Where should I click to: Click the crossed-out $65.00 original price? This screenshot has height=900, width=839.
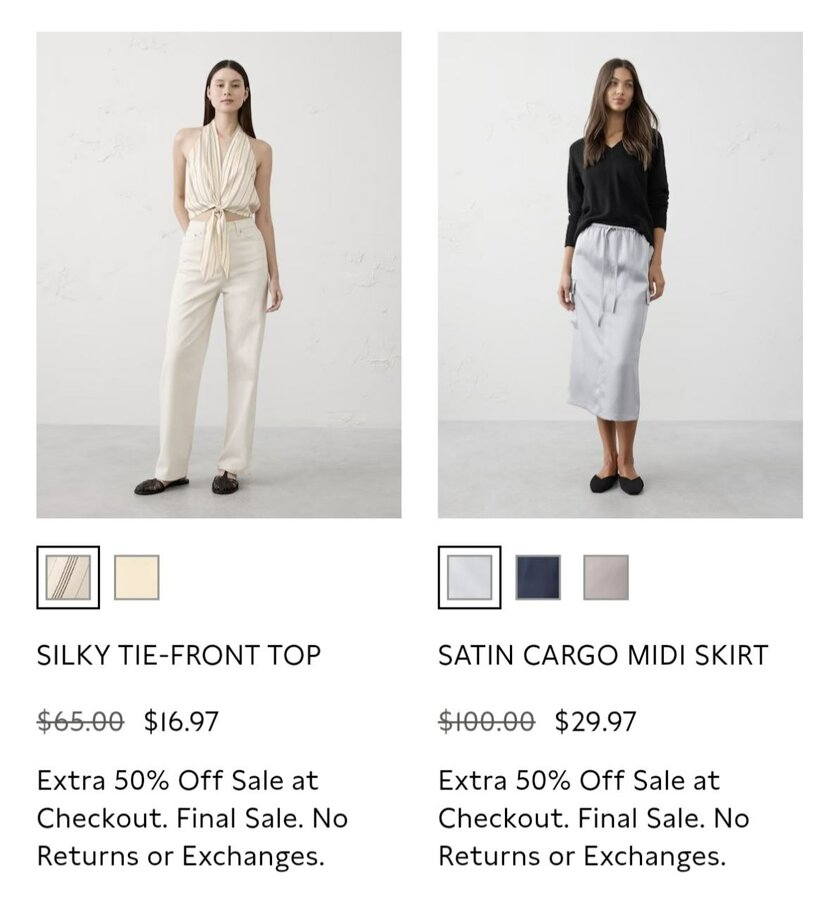80,721
